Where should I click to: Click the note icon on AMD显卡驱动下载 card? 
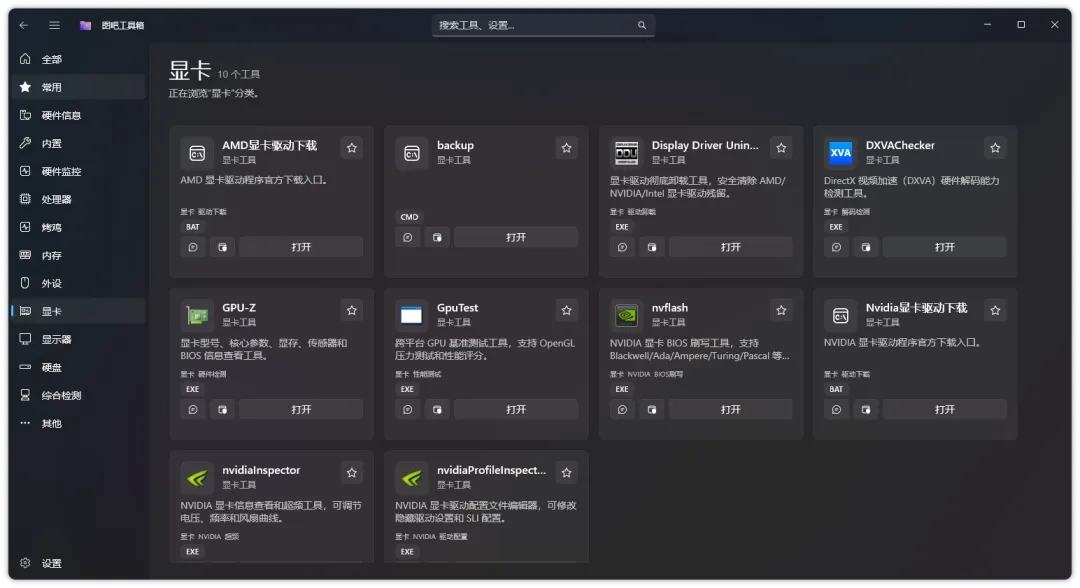pos(193,247)
